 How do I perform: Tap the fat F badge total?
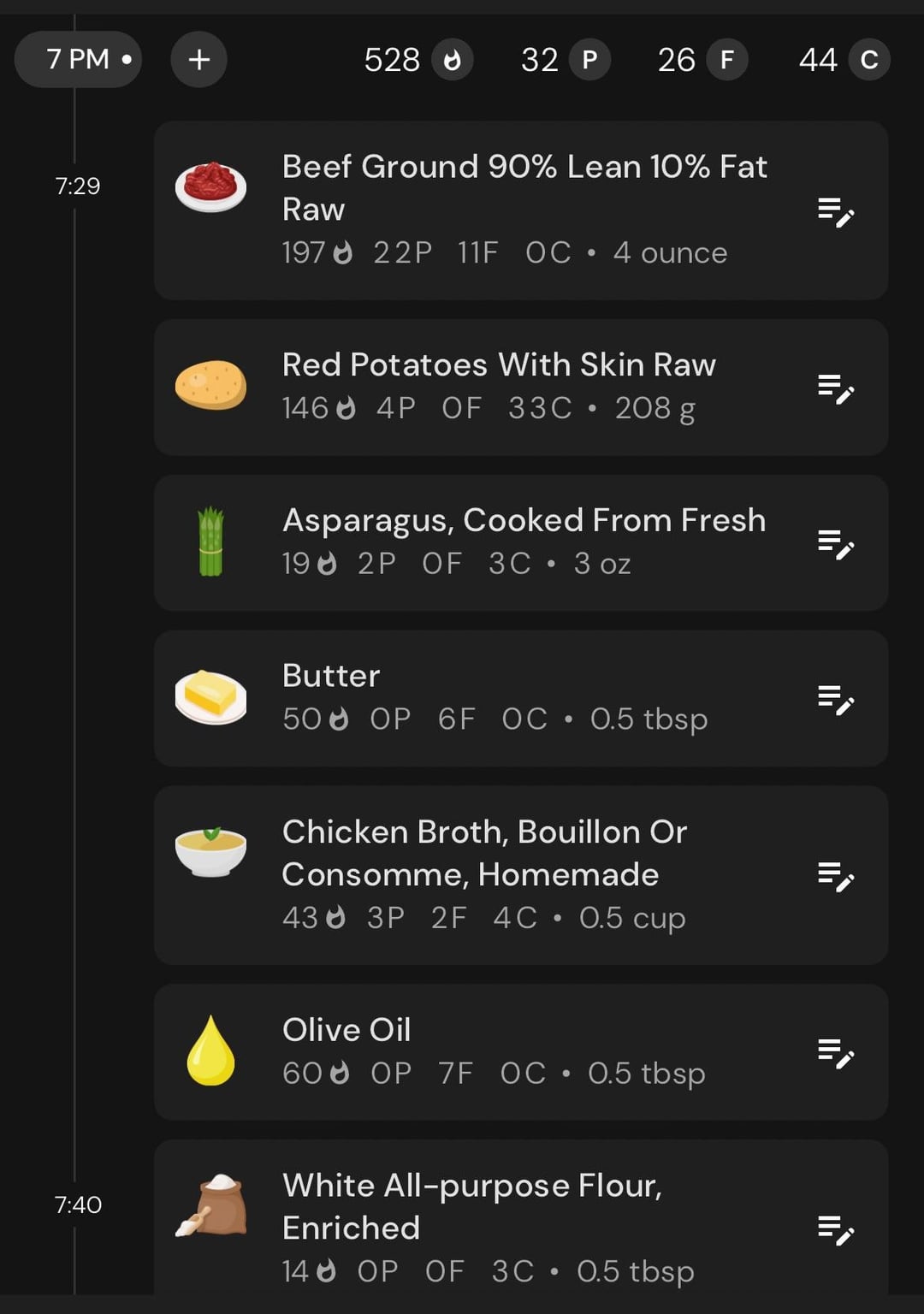pyautogui.click(x=702, y=60)
